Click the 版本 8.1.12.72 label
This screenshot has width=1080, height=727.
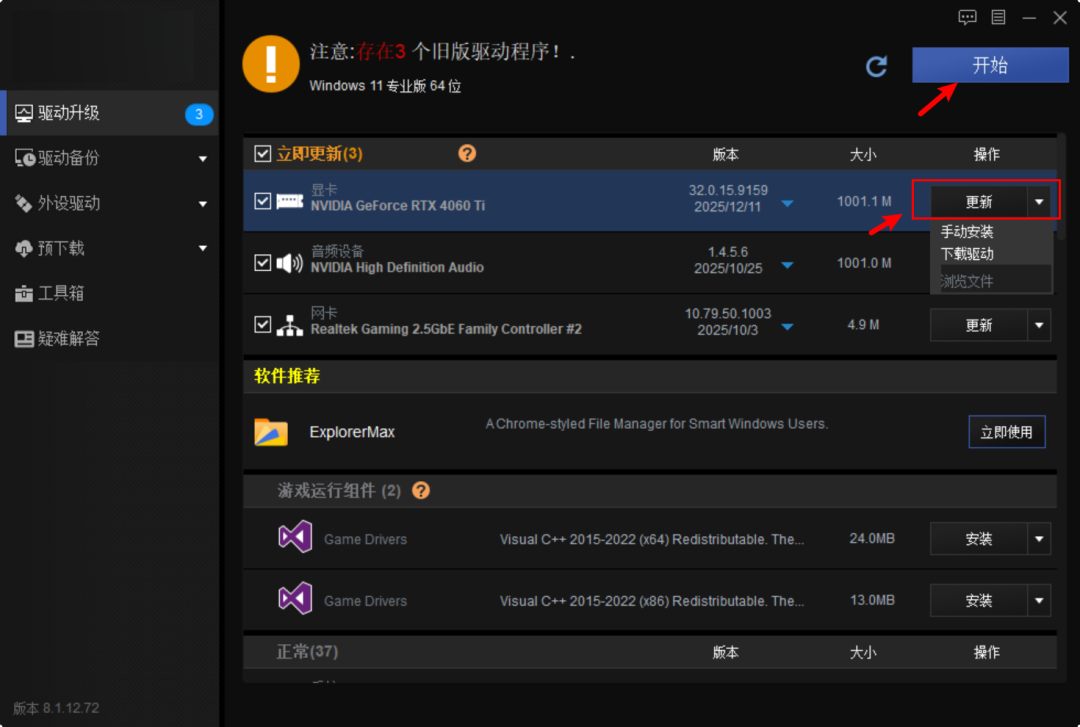[56, 708]
